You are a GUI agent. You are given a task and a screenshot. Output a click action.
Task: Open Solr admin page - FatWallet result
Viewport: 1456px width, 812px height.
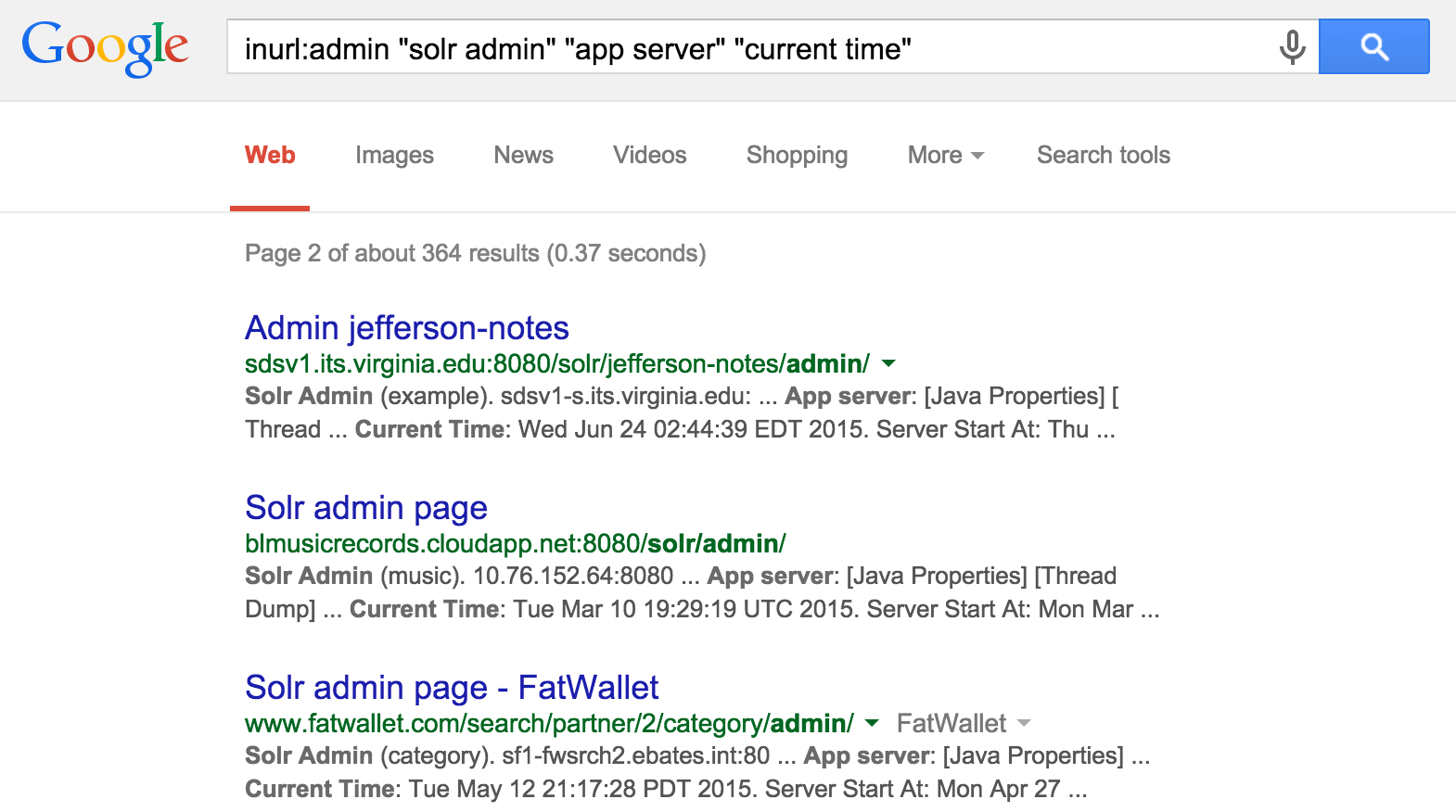coord(452,688)
